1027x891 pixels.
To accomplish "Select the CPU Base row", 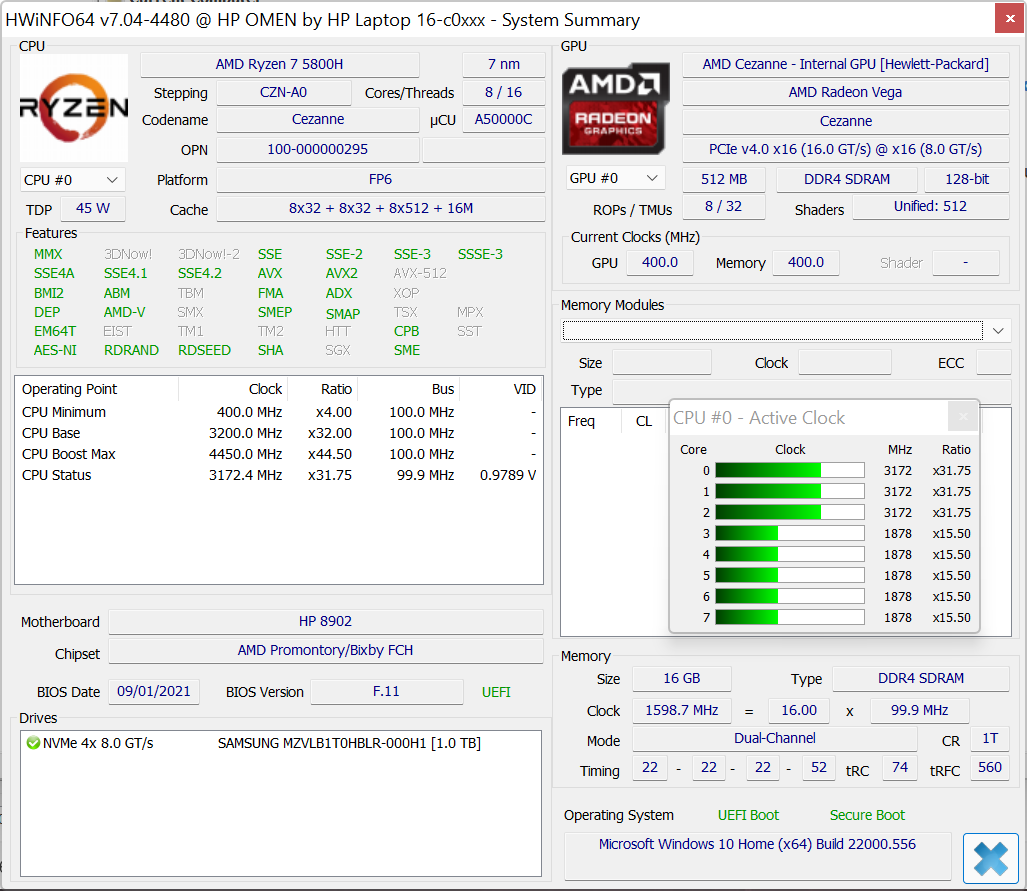I will point(279,433).
